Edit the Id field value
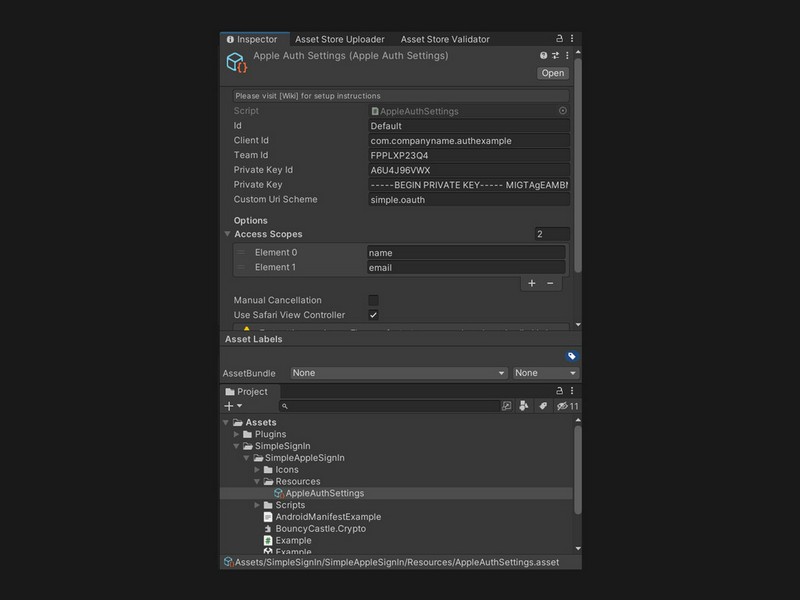800x600 pixels. (x=468, y=126)
